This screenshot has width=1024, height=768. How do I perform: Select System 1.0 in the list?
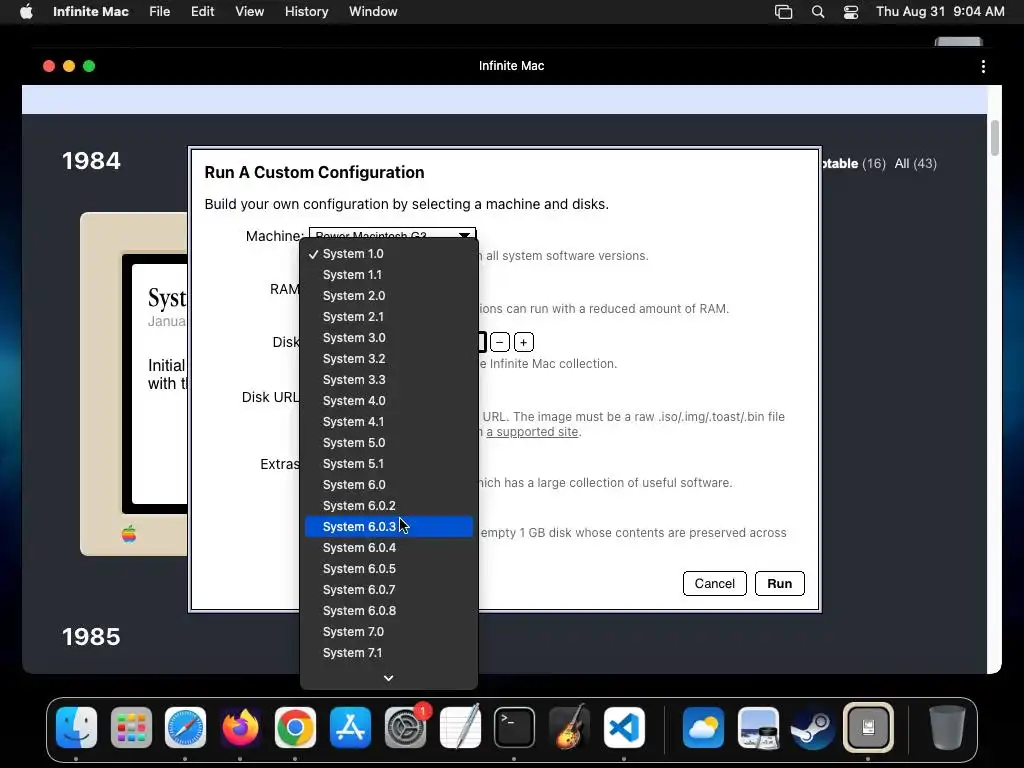(389, 253)
